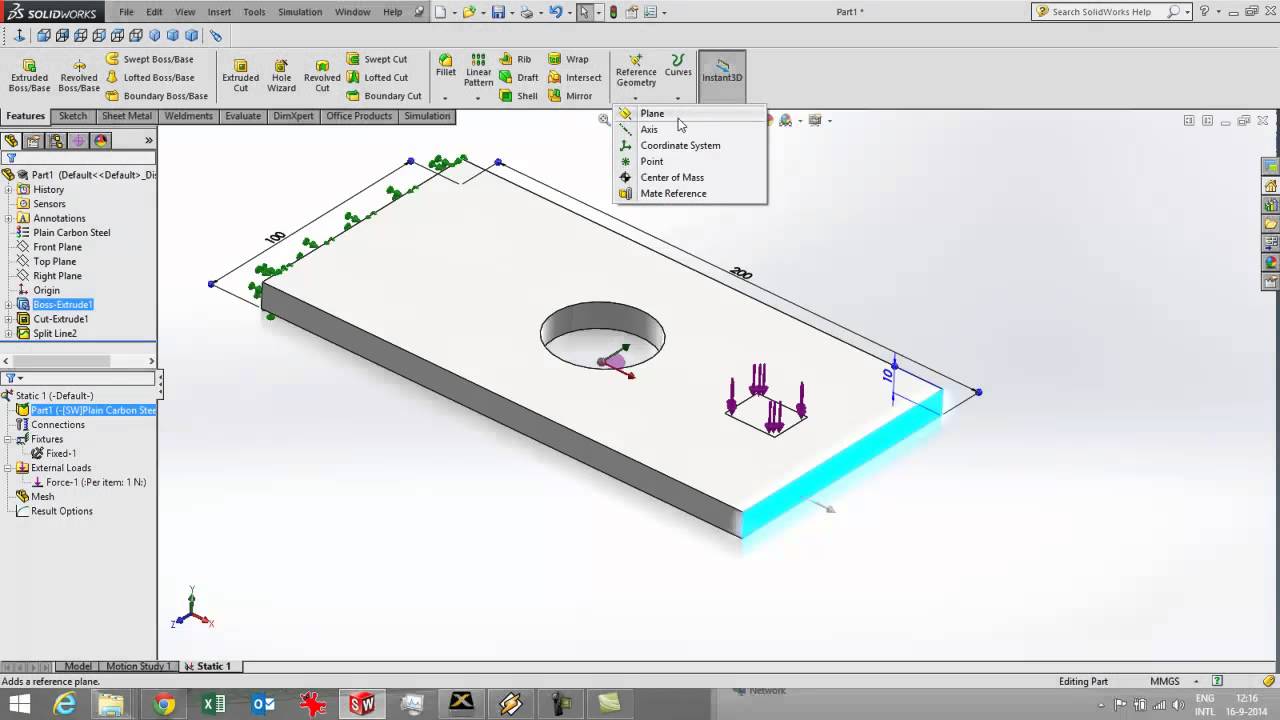The height and width of the screenshot is (720, 1280).
Task: Click the Linear Pattern tool
Action: point(478,70)
